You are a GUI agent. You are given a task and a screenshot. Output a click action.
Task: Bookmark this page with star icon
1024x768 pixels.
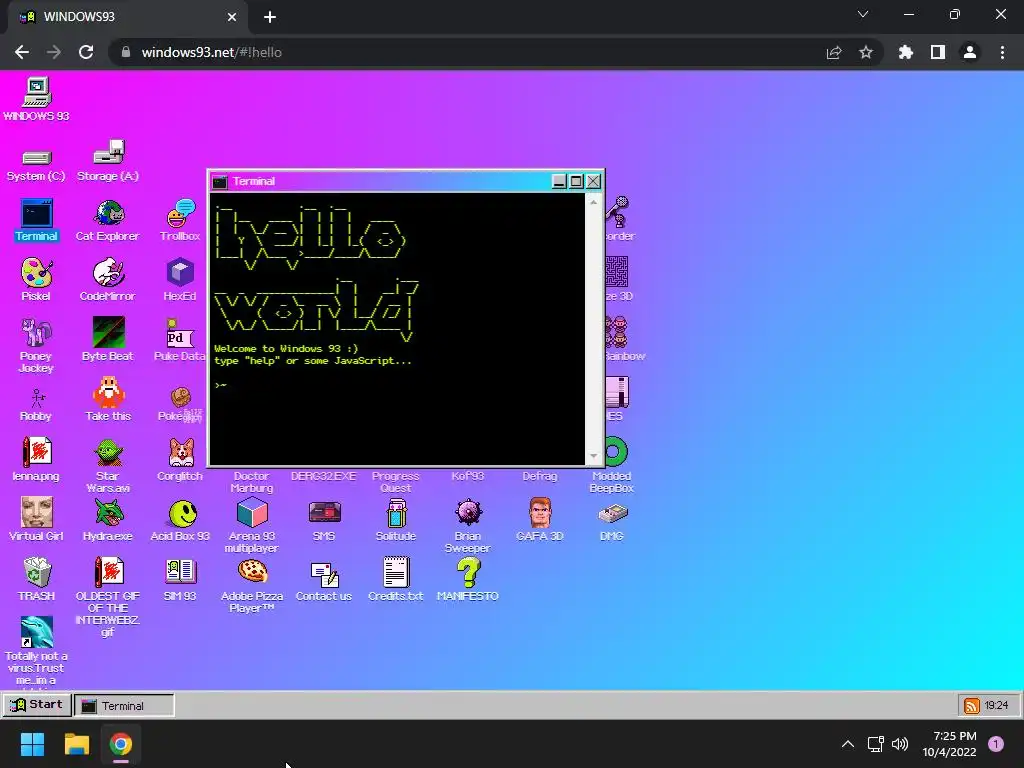[x=866, y=52]
